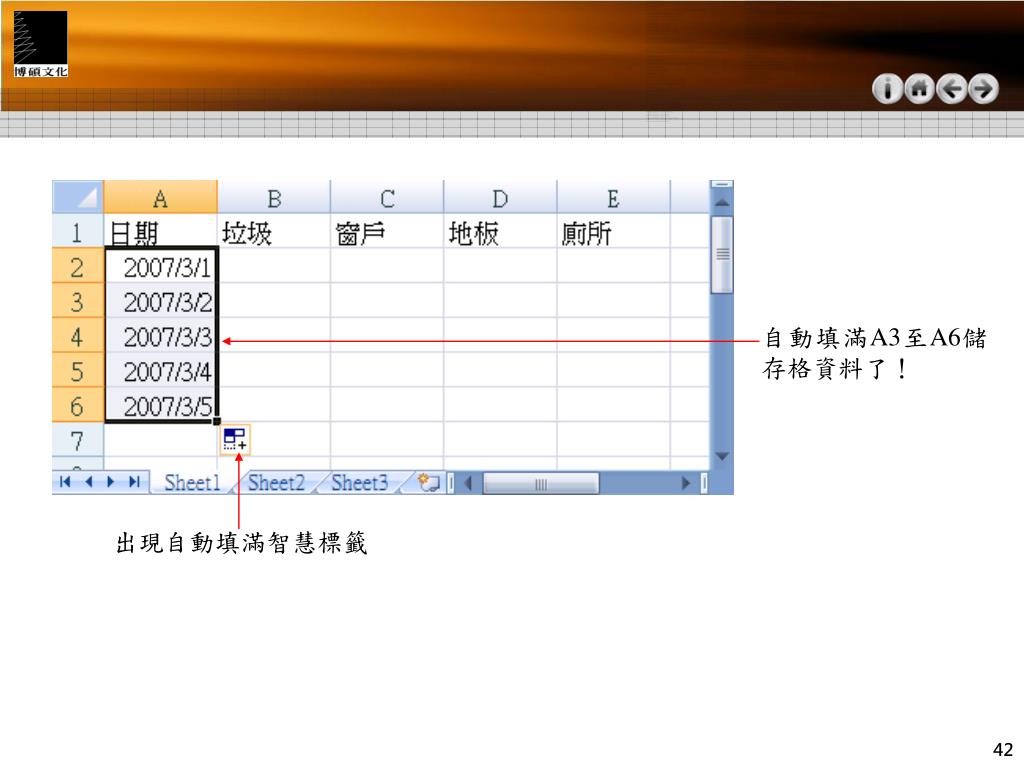
Task: Click the tab bar split handle
Action: tap(451, 483)
